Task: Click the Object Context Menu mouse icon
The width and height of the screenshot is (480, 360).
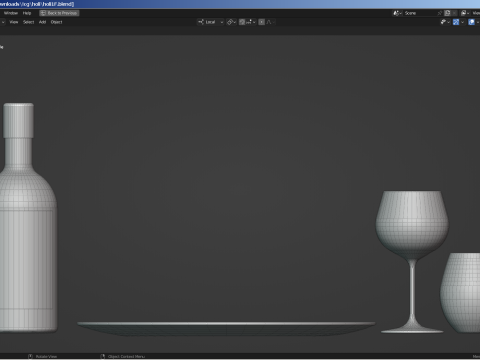Action: pyautogui.click(x=103, y=356)
